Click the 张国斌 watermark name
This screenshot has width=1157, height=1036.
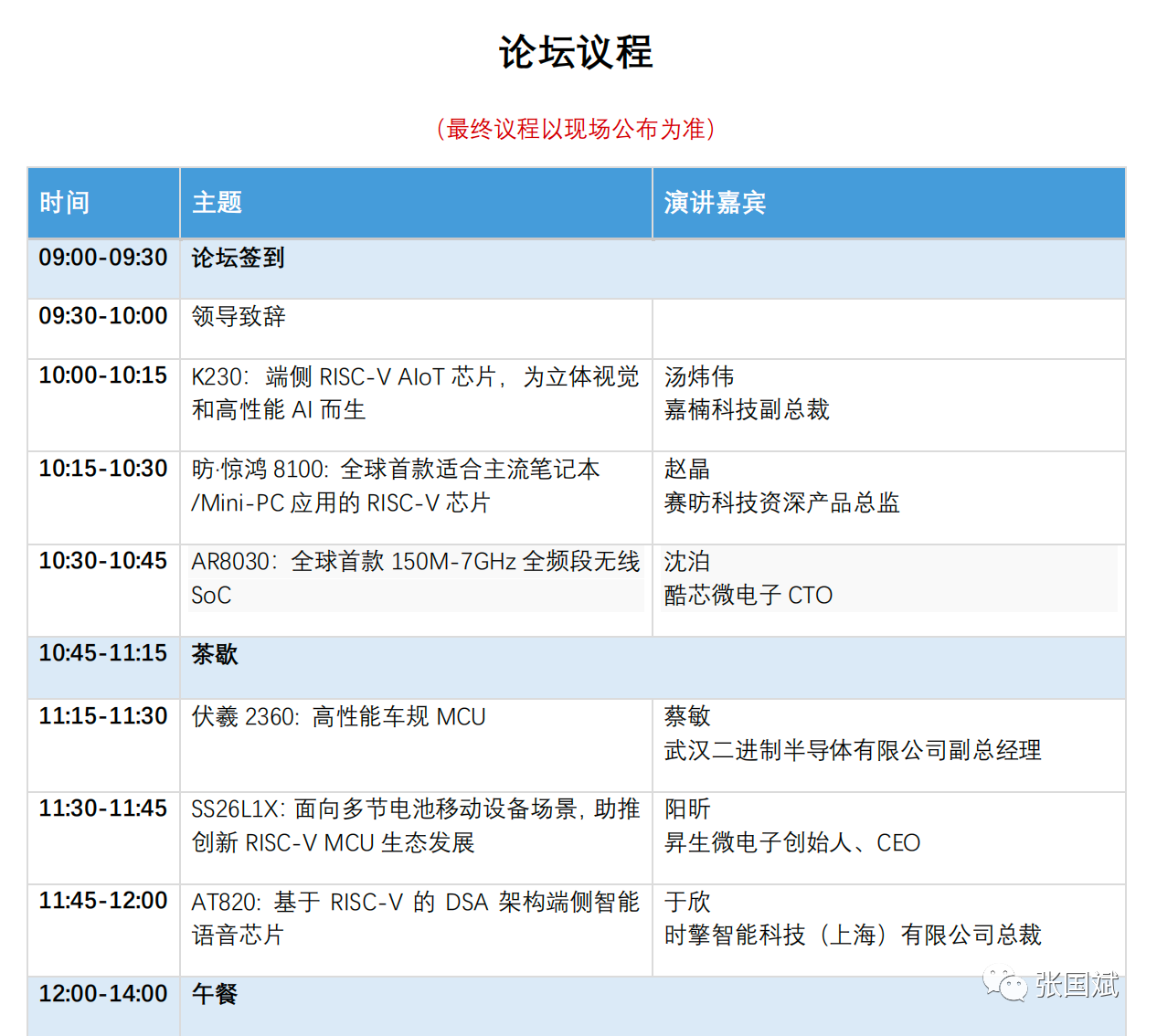[1077, 985]
